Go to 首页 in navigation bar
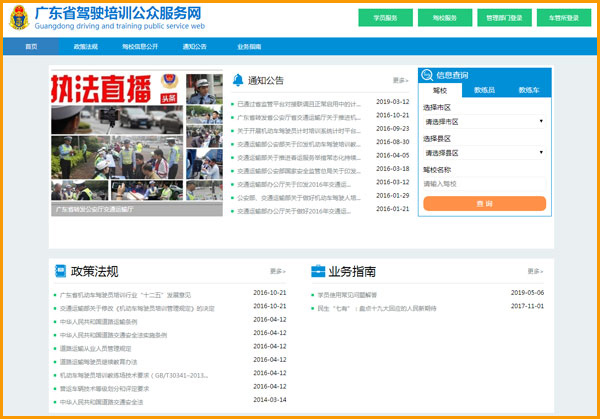The image size is (600, 419). [31, 47]
